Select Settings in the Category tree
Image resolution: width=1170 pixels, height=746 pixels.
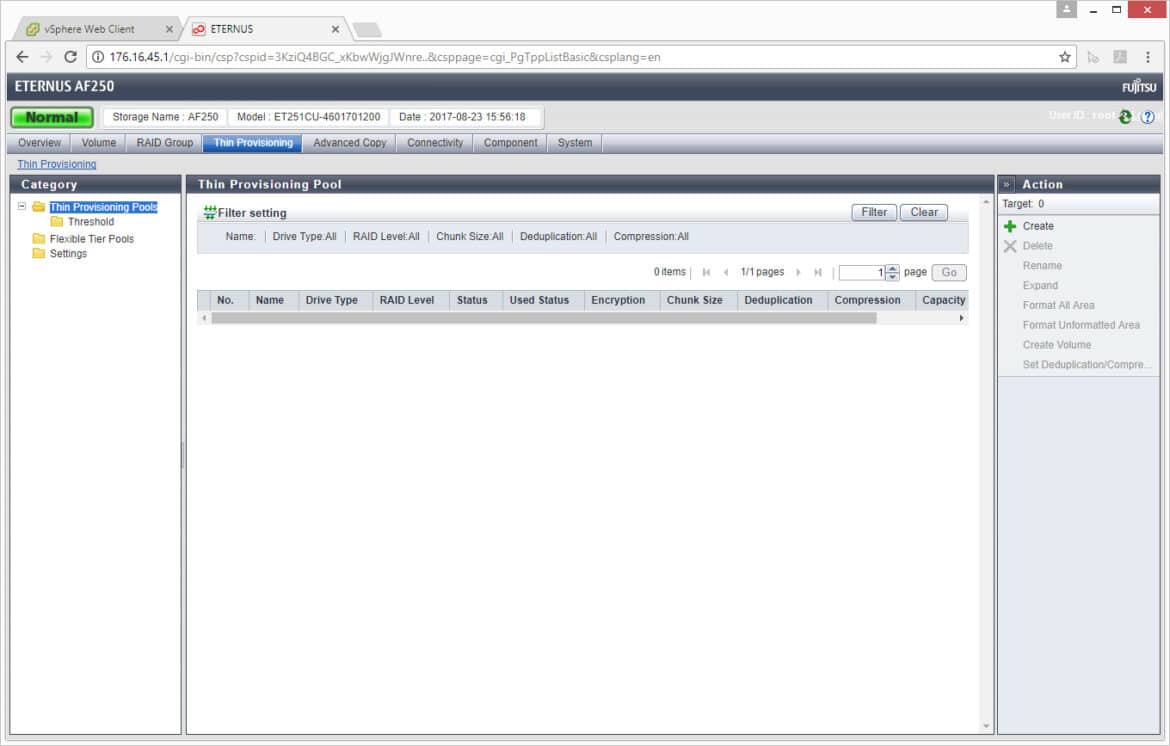coord(69,254)
